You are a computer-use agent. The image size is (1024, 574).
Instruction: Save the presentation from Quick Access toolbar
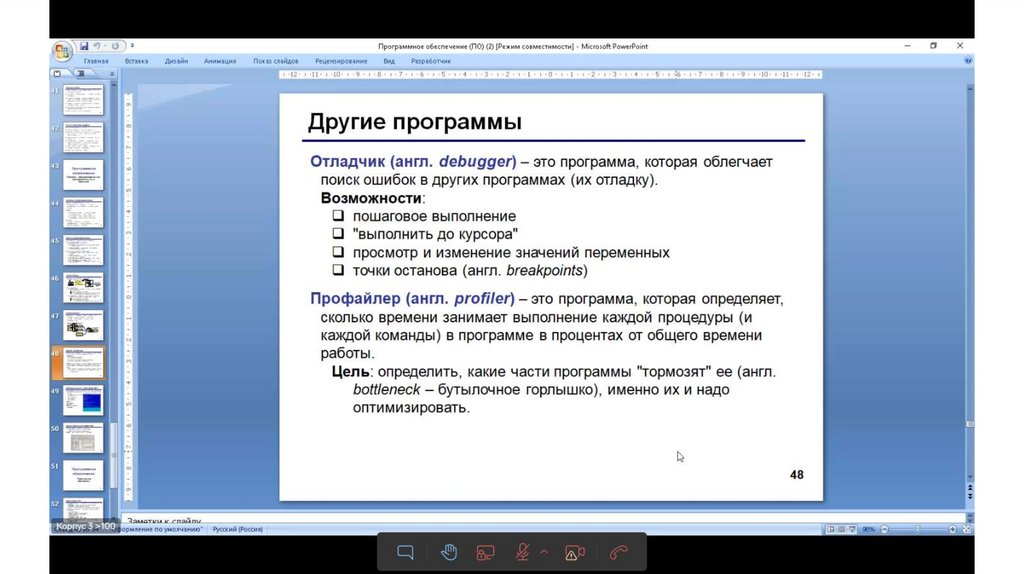click(x=84, y=46)
